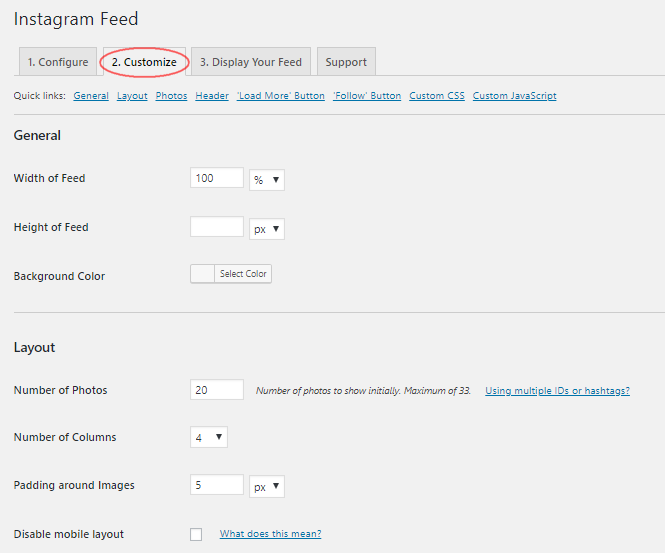Image resolution: width=665 pixels, height=553 pixels.
Task: Open 'Using multiple IDs or hashtags?' link
Action: [557, 391]
